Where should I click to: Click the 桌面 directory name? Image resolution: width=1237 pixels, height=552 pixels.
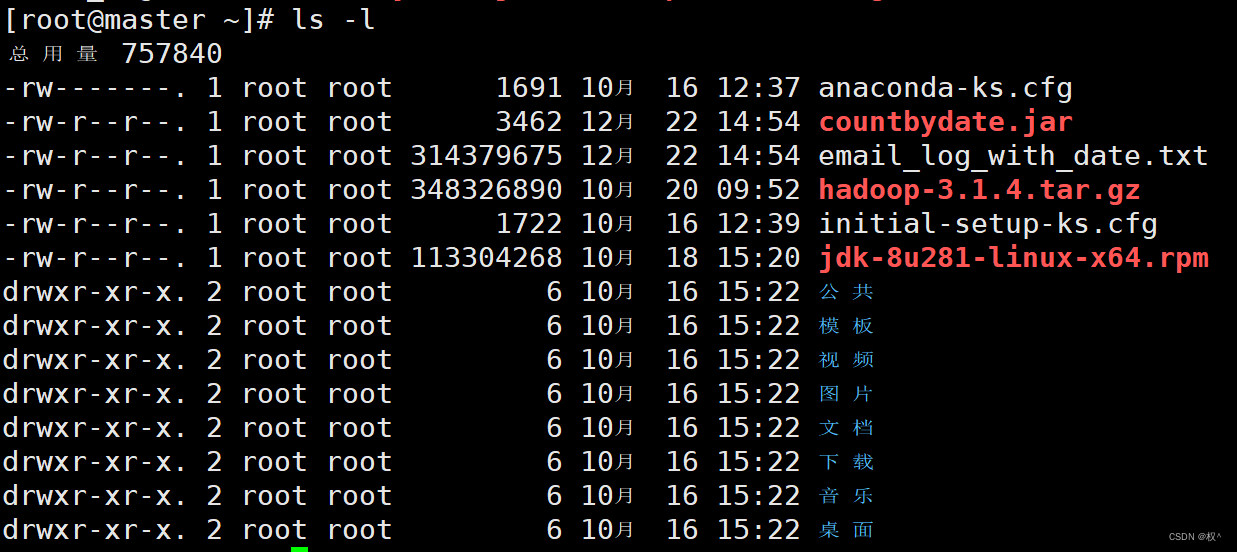(x=846, y=530)
